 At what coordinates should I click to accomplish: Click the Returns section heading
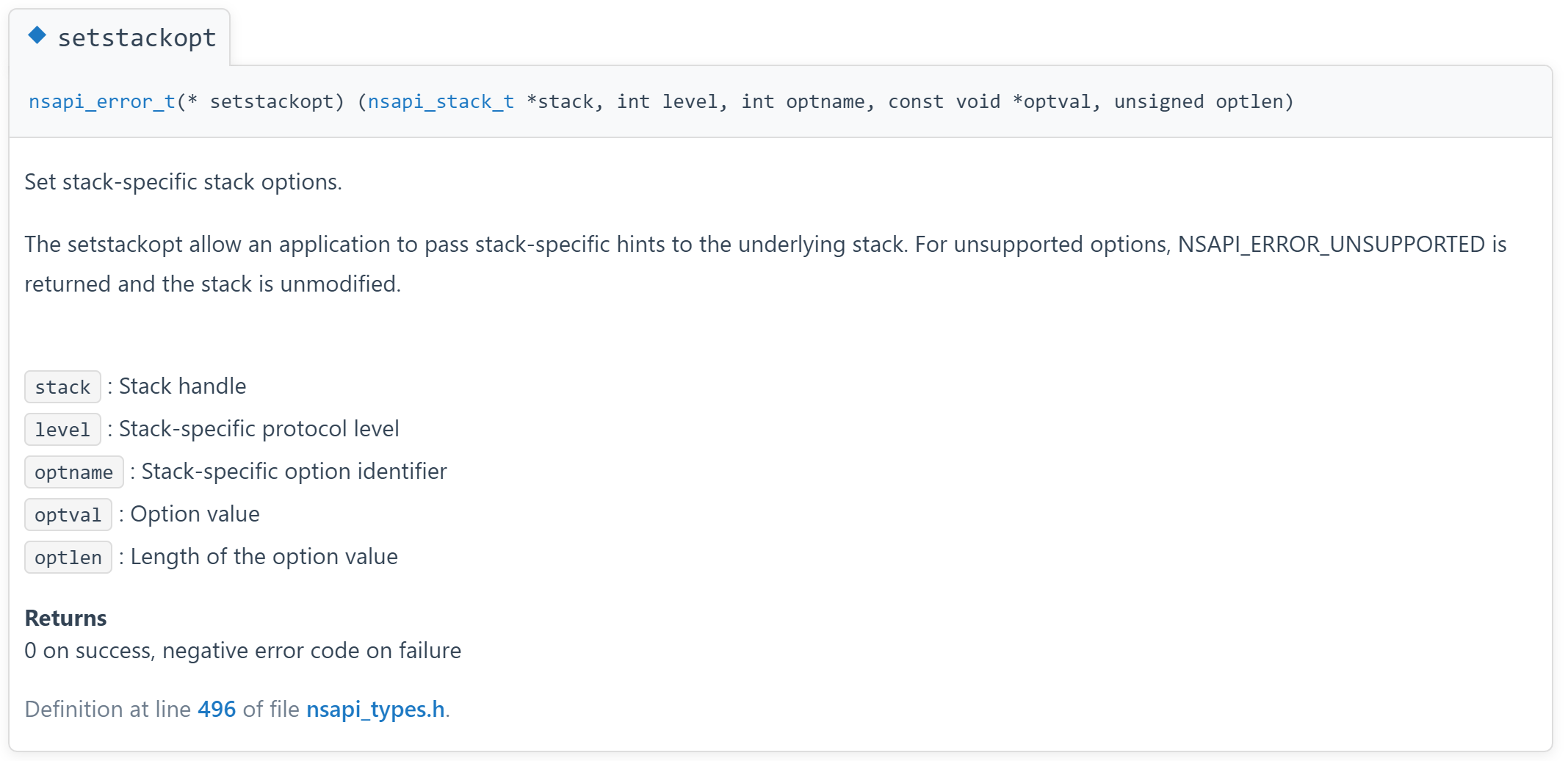click(65, 618)
